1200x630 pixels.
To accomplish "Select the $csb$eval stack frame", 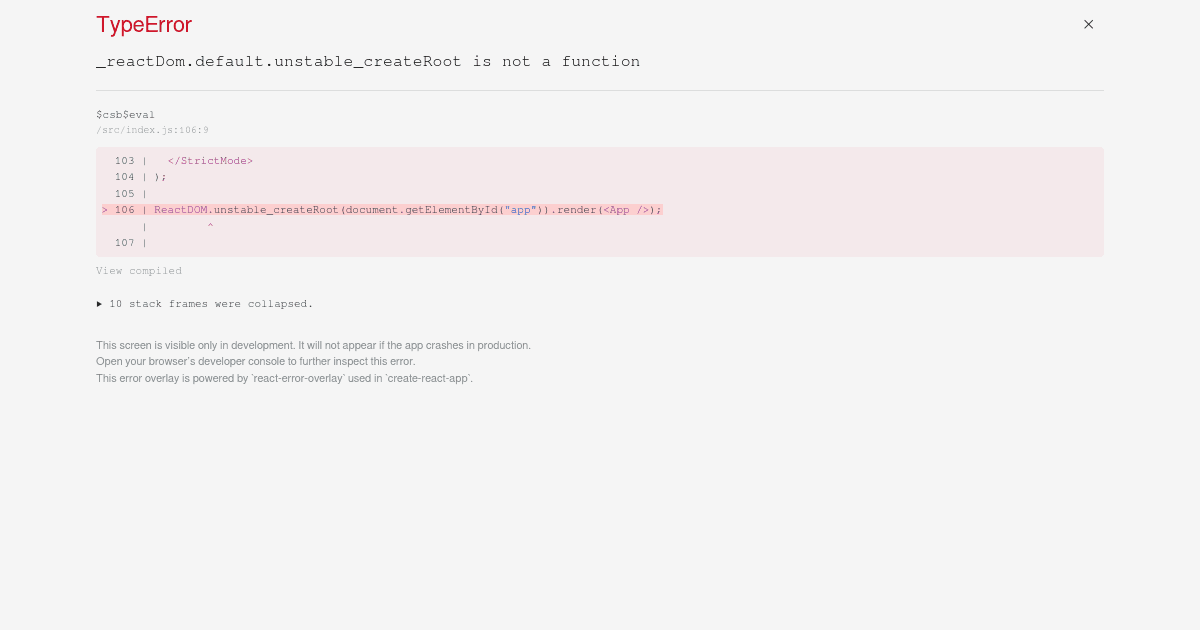I will (x=125, y=114).
